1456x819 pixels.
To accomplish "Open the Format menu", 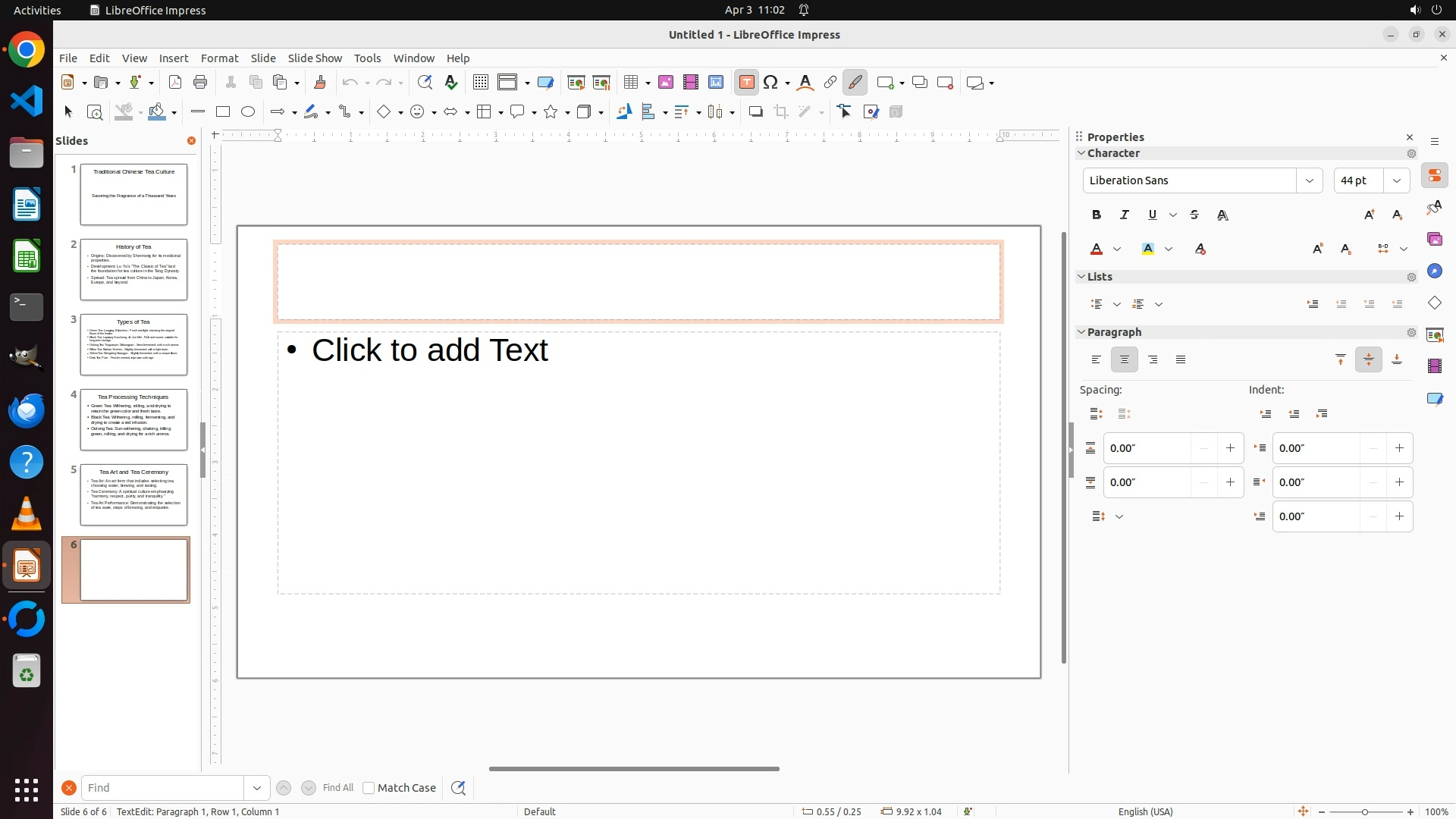I will tap(219, 58).
